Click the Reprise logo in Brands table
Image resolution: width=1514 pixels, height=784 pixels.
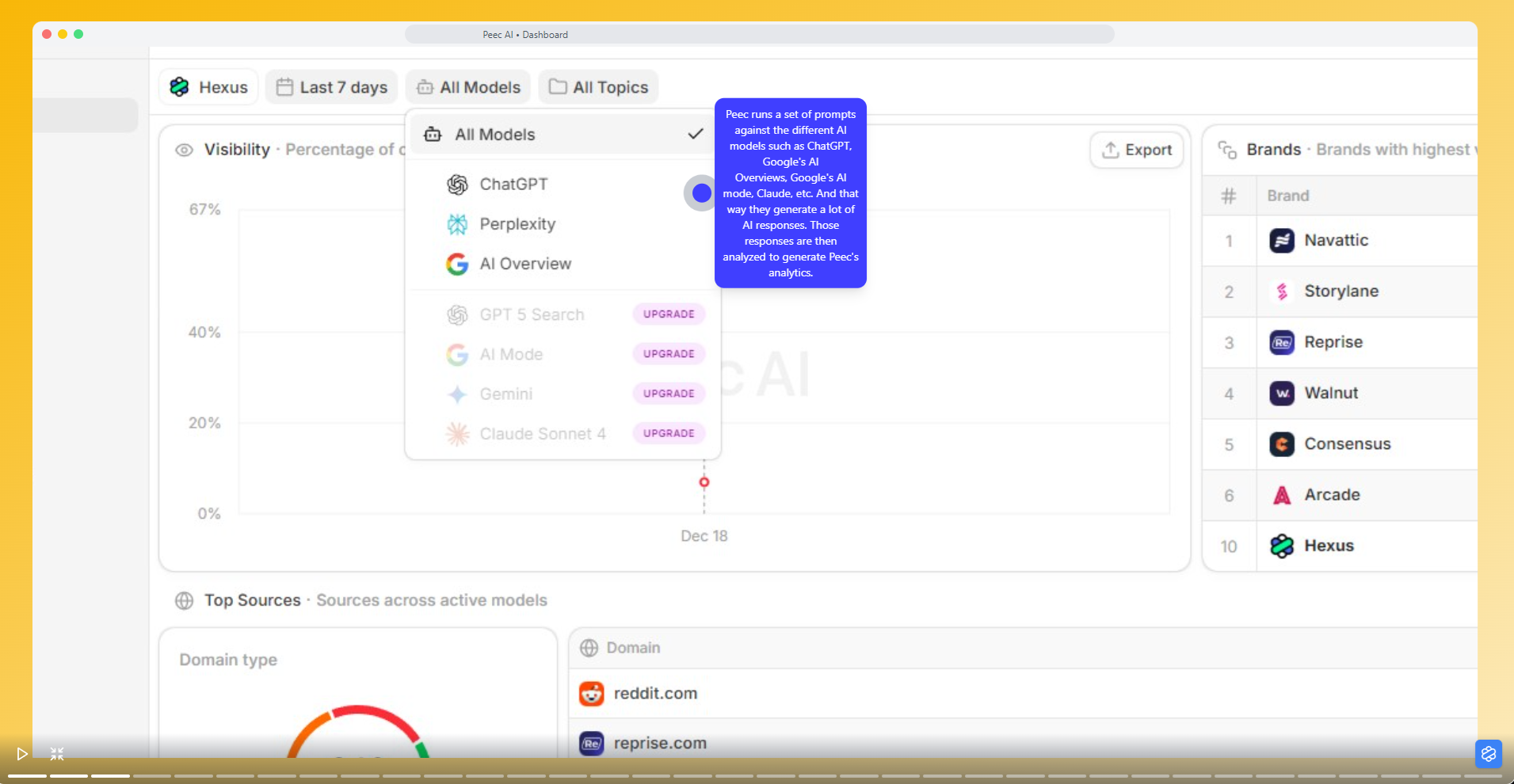[x=1282, y=342]
